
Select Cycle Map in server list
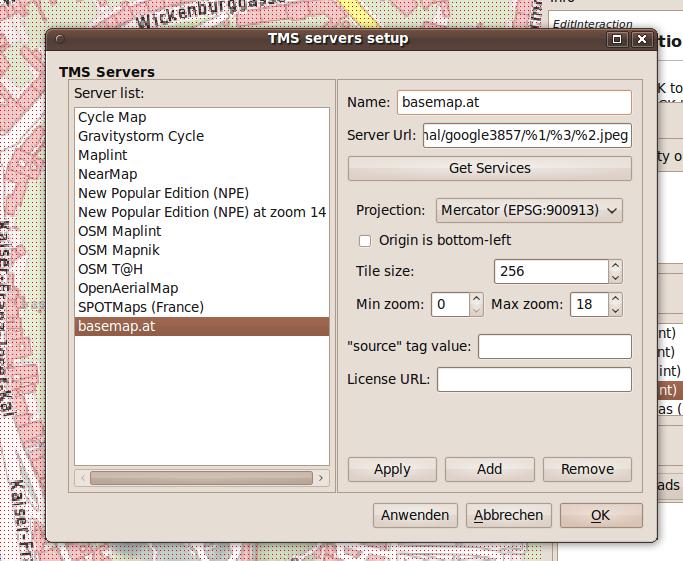[112, 117]
